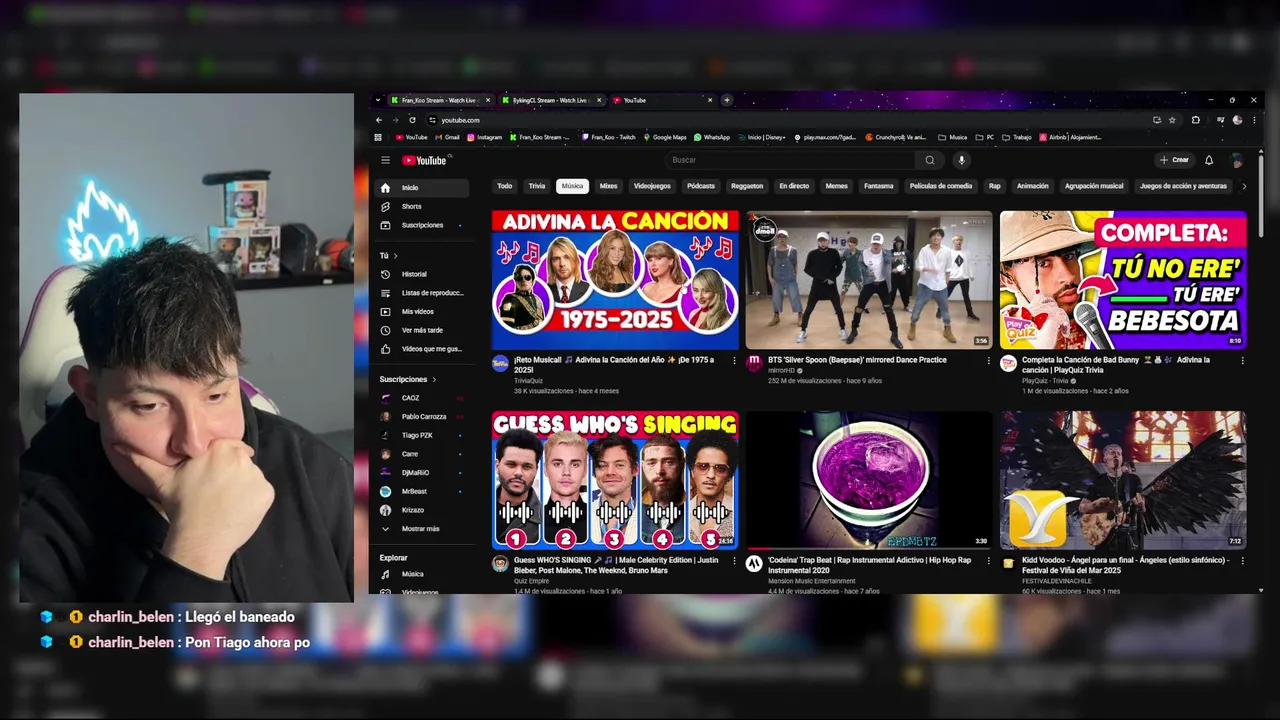Open Listas de reproducción in the sidebar
The width and height of the screenshot is (1280, 720).
click(423, 293)
